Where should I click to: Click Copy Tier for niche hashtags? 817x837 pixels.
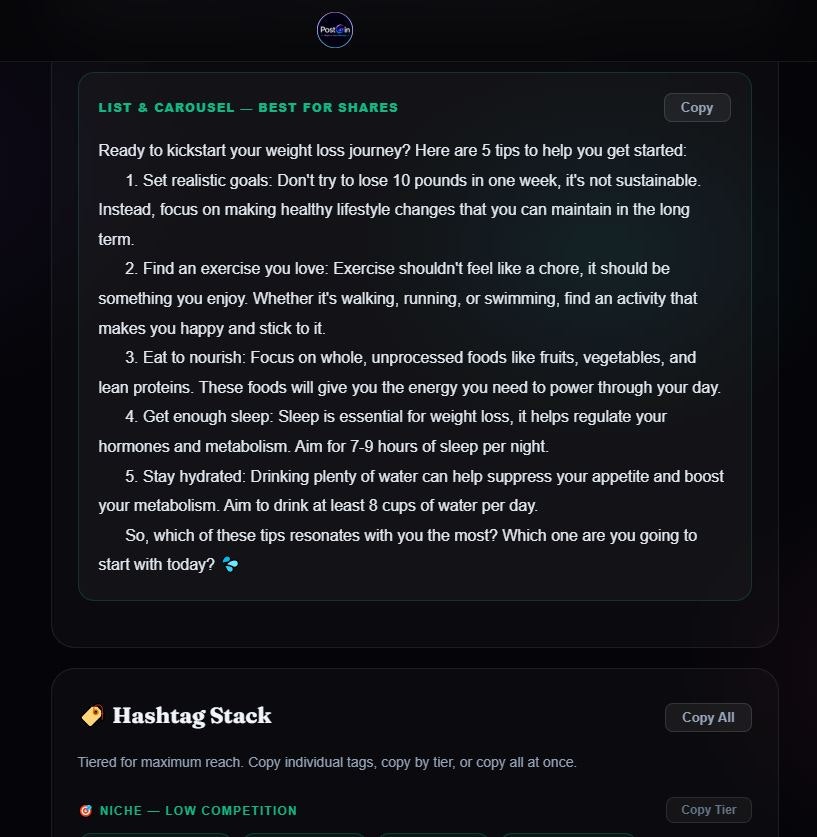(x=709, y=810)
